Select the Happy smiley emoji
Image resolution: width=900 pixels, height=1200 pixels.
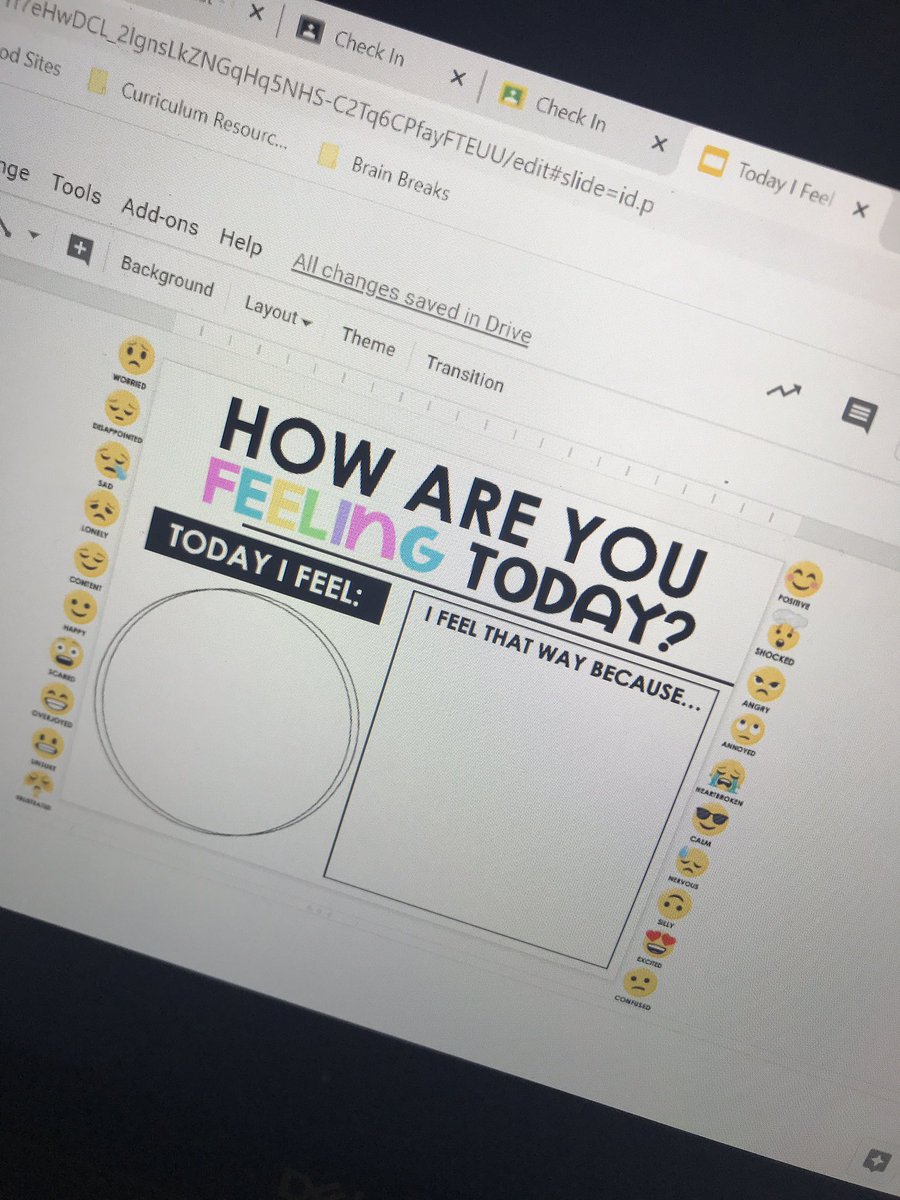[80, 607]
